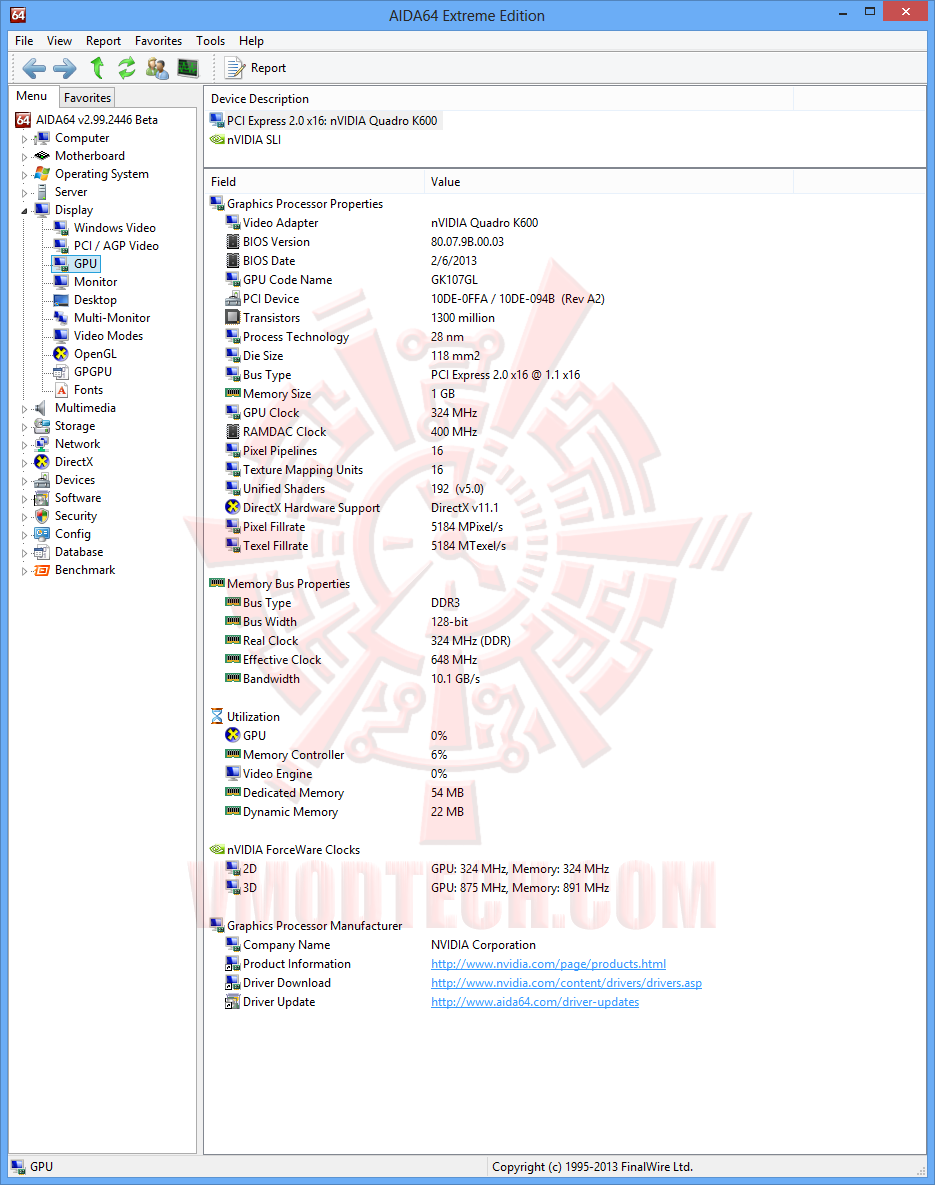This screenshot has width=935, height=1185.
Task: Go back with the blue left arrow
Action: 34,68
